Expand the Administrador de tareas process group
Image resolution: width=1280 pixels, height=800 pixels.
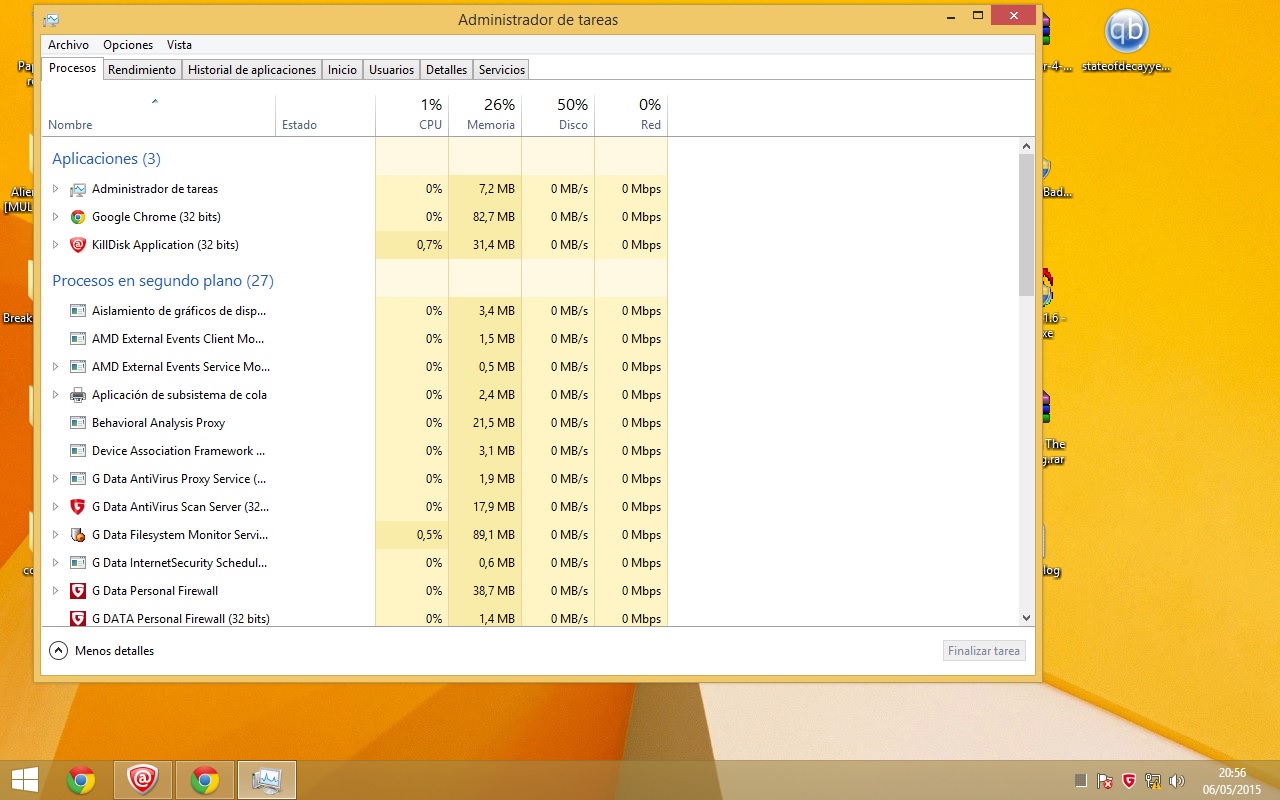(x=56, y=189)
